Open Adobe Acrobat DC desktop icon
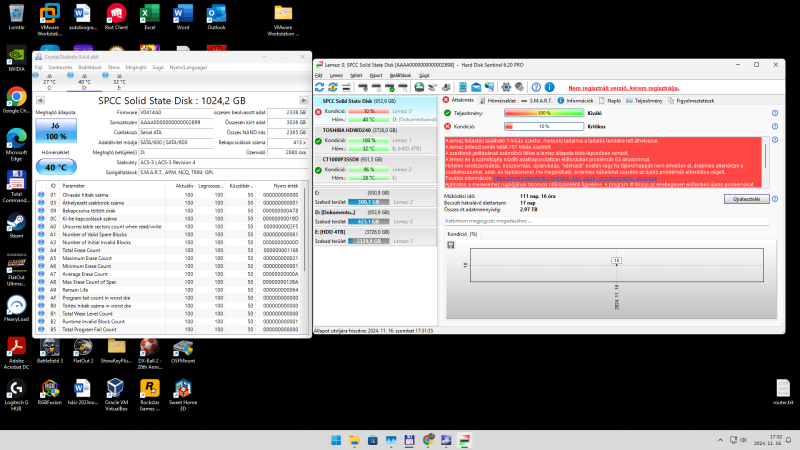Viewport: 800px width, 450px height. coord(16,353)
